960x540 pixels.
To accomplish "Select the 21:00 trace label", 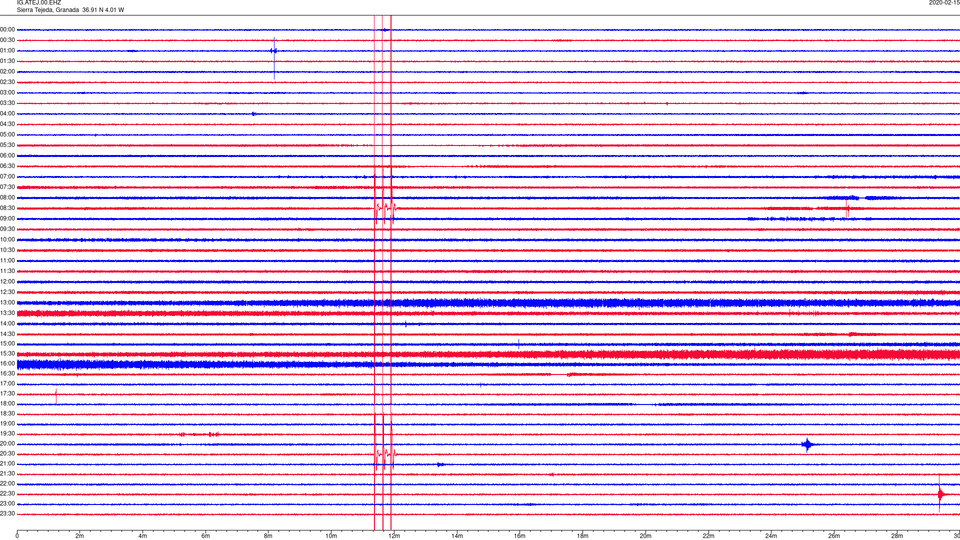I will pyautogui.click(x=7, y=464).
